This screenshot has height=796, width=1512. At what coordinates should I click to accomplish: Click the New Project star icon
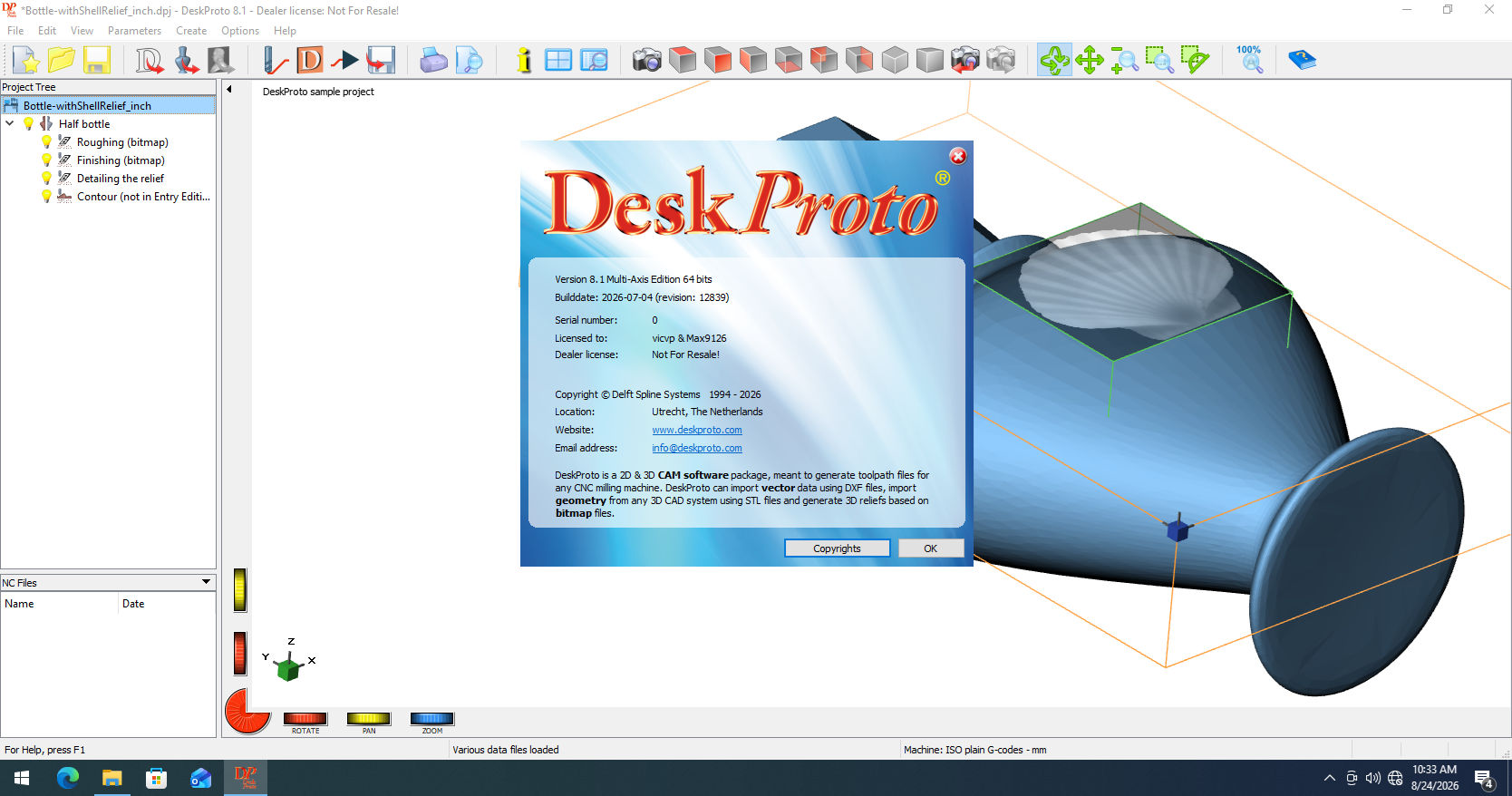point(26,61)
